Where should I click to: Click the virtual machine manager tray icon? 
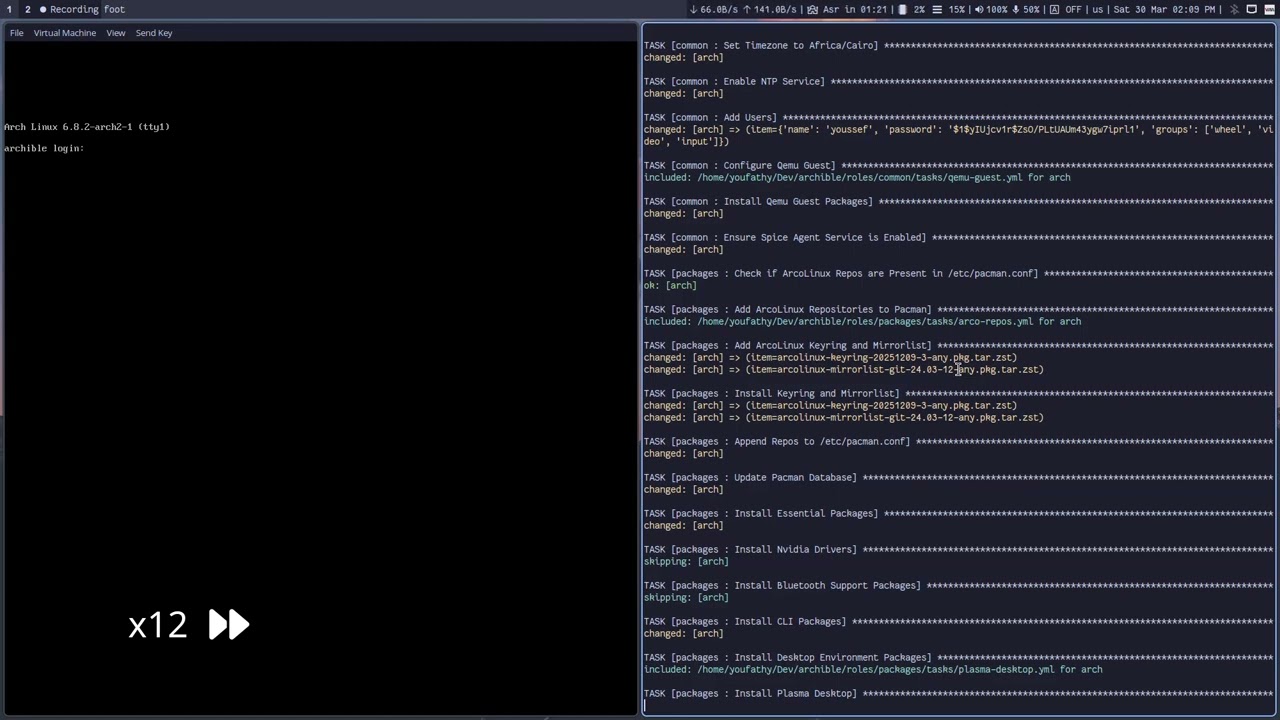(x=1269, y=9)
